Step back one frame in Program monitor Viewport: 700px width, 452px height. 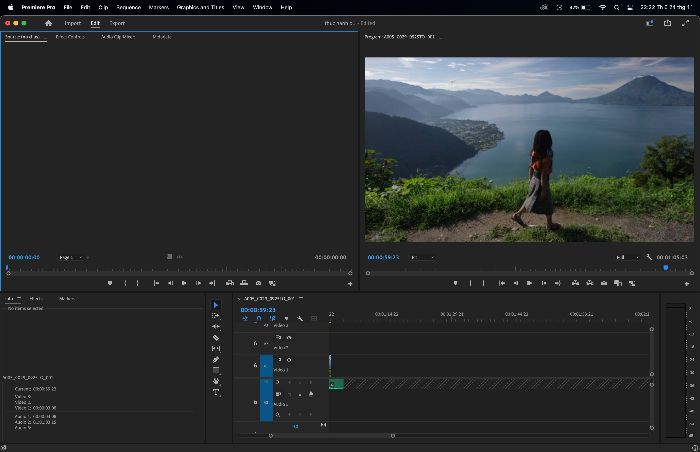(516, 283)
